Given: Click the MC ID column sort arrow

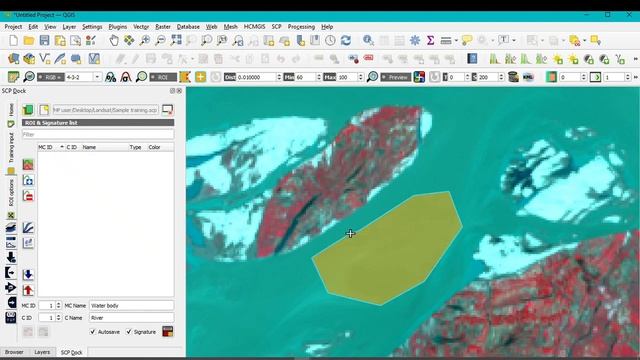Looking at the screenshot, I should pyautogui.click(x=62, y=147).
